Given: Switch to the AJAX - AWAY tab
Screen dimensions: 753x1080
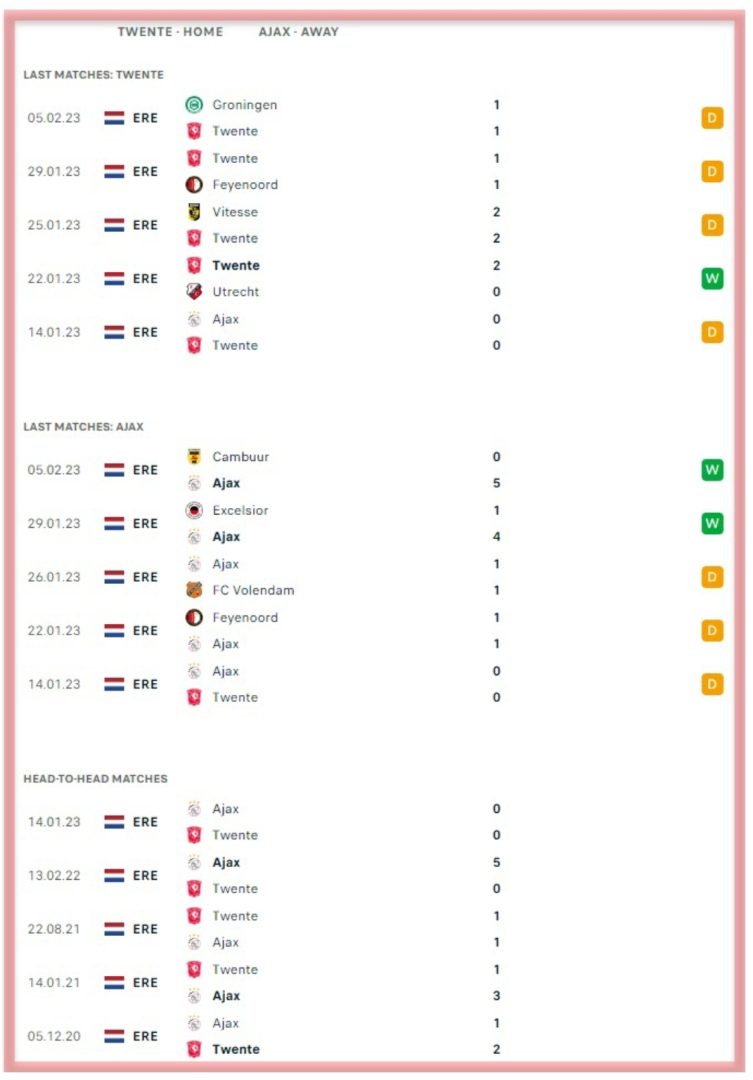Looking at the screenshot, I should click(x=298, y=32).
